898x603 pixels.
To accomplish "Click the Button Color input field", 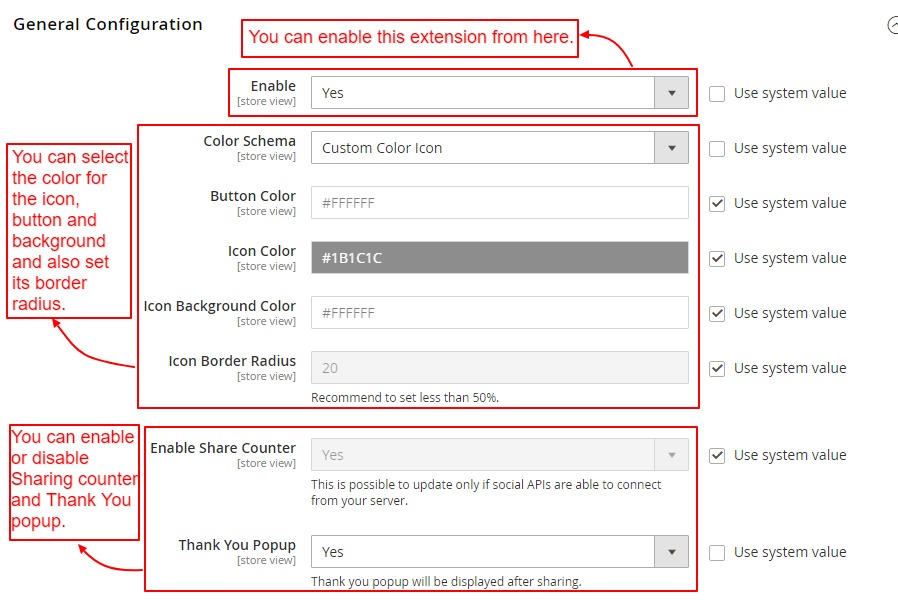I will click(499, 203).
